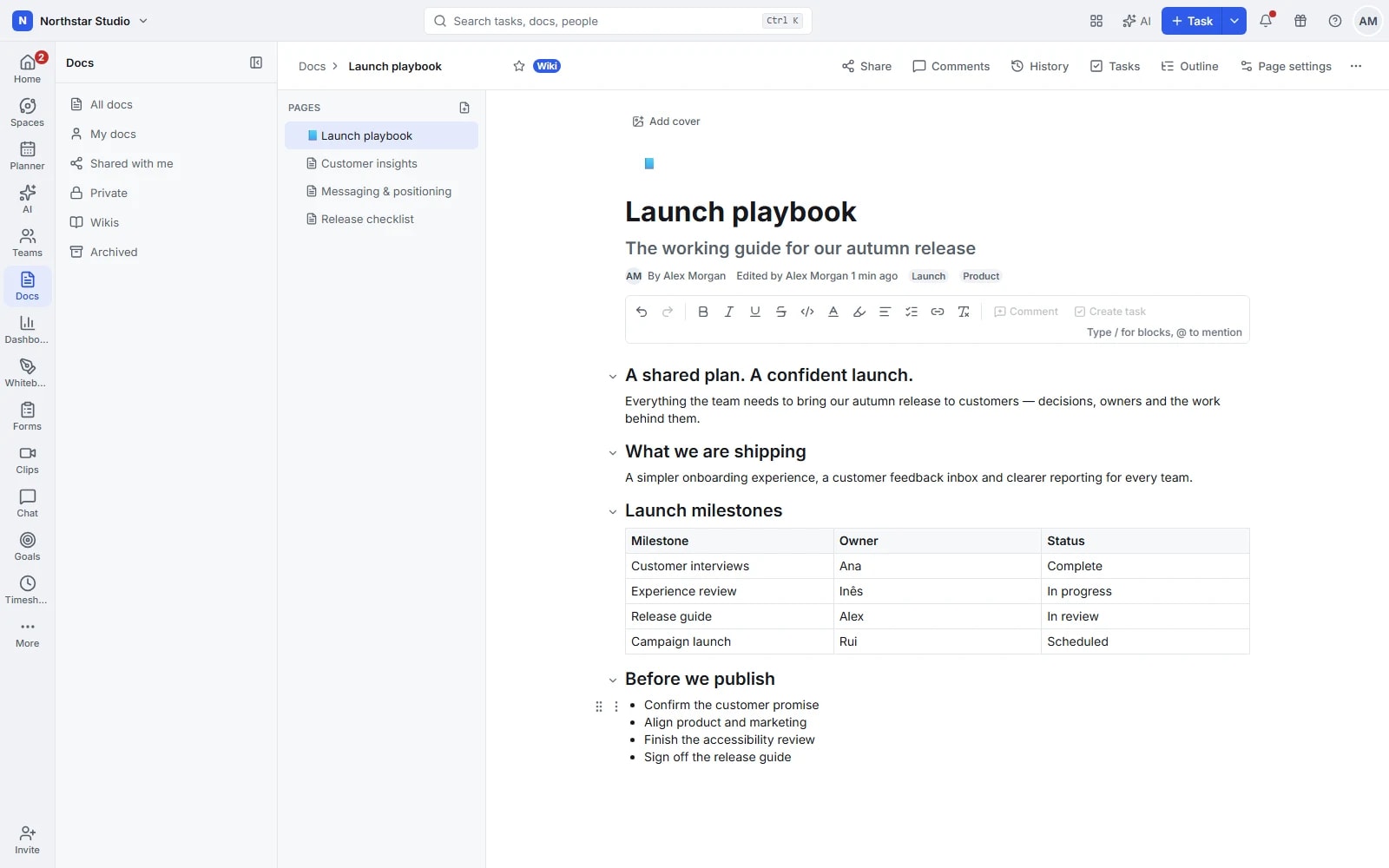Open the apps grid icon
The image size is (1389, 868).
(x=1096, y=21)
